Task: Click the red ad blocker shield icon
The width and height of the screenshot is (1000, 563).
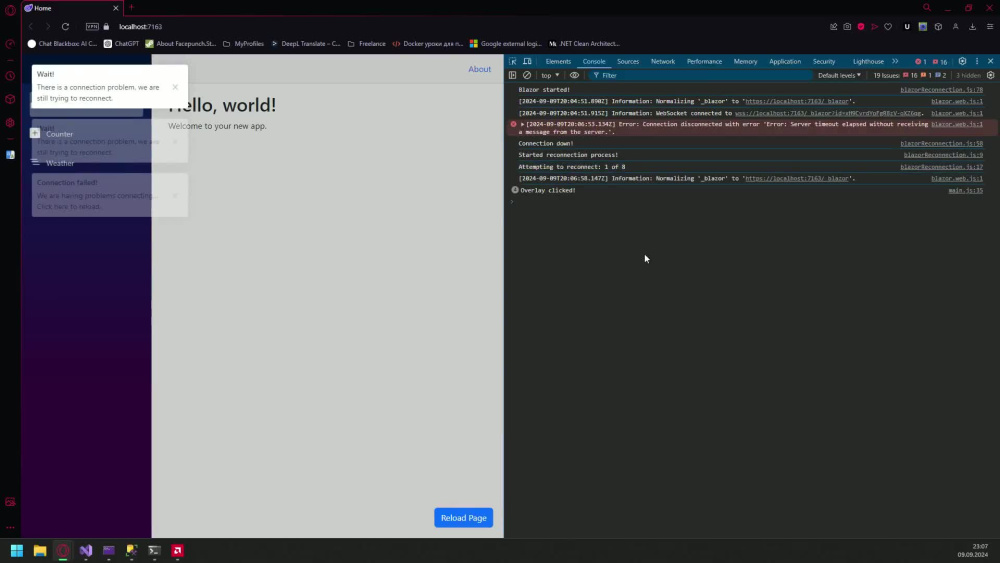Action: pyautogui.click(x=861, y=27)
